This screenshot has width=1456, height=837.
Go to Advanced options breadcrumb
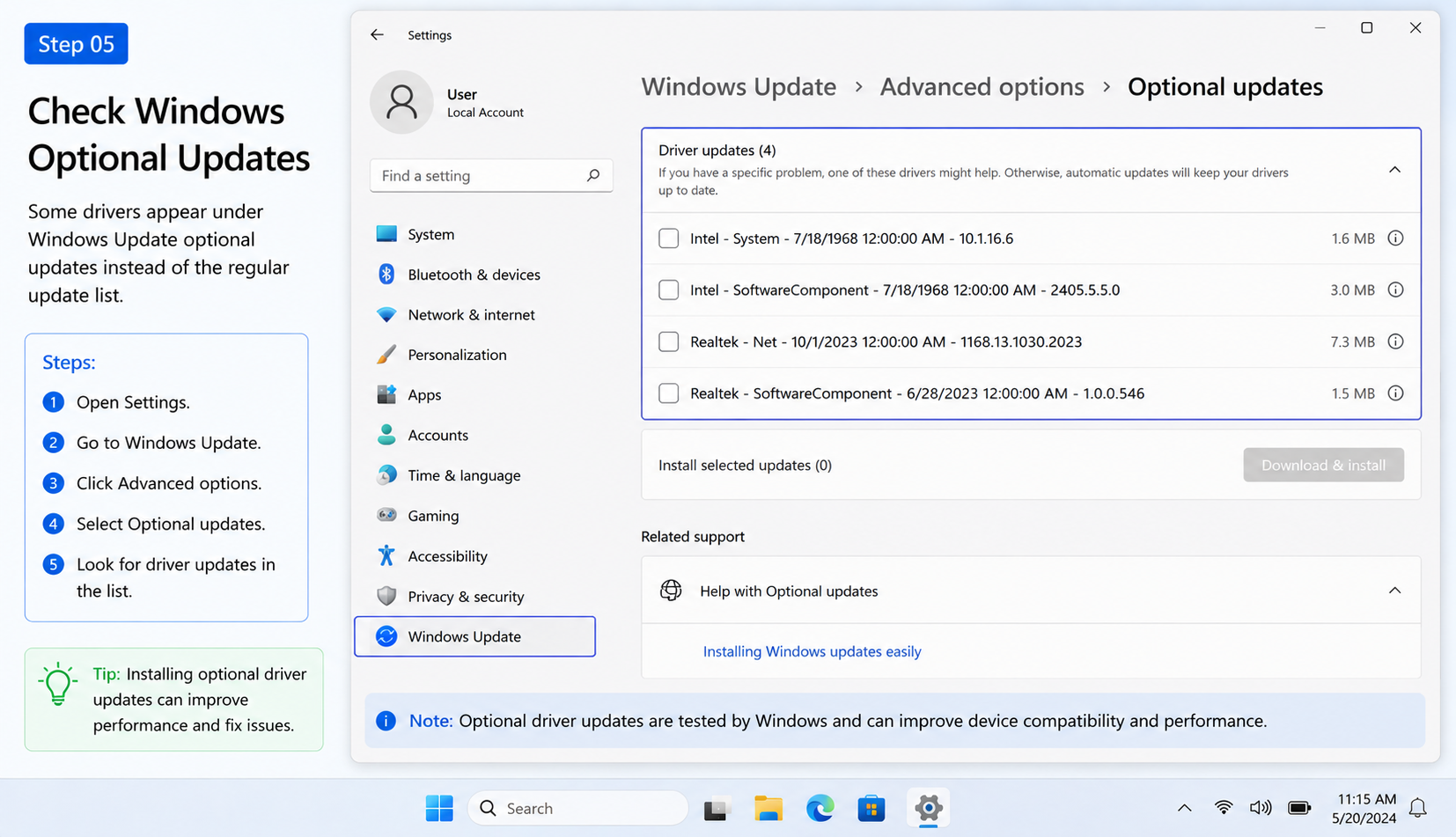coord(982,86)
